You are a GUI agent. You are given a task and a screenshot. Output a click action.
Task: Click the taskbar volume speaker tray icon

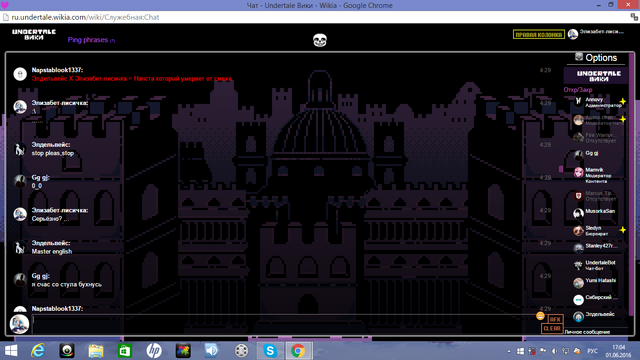[554, 351]
